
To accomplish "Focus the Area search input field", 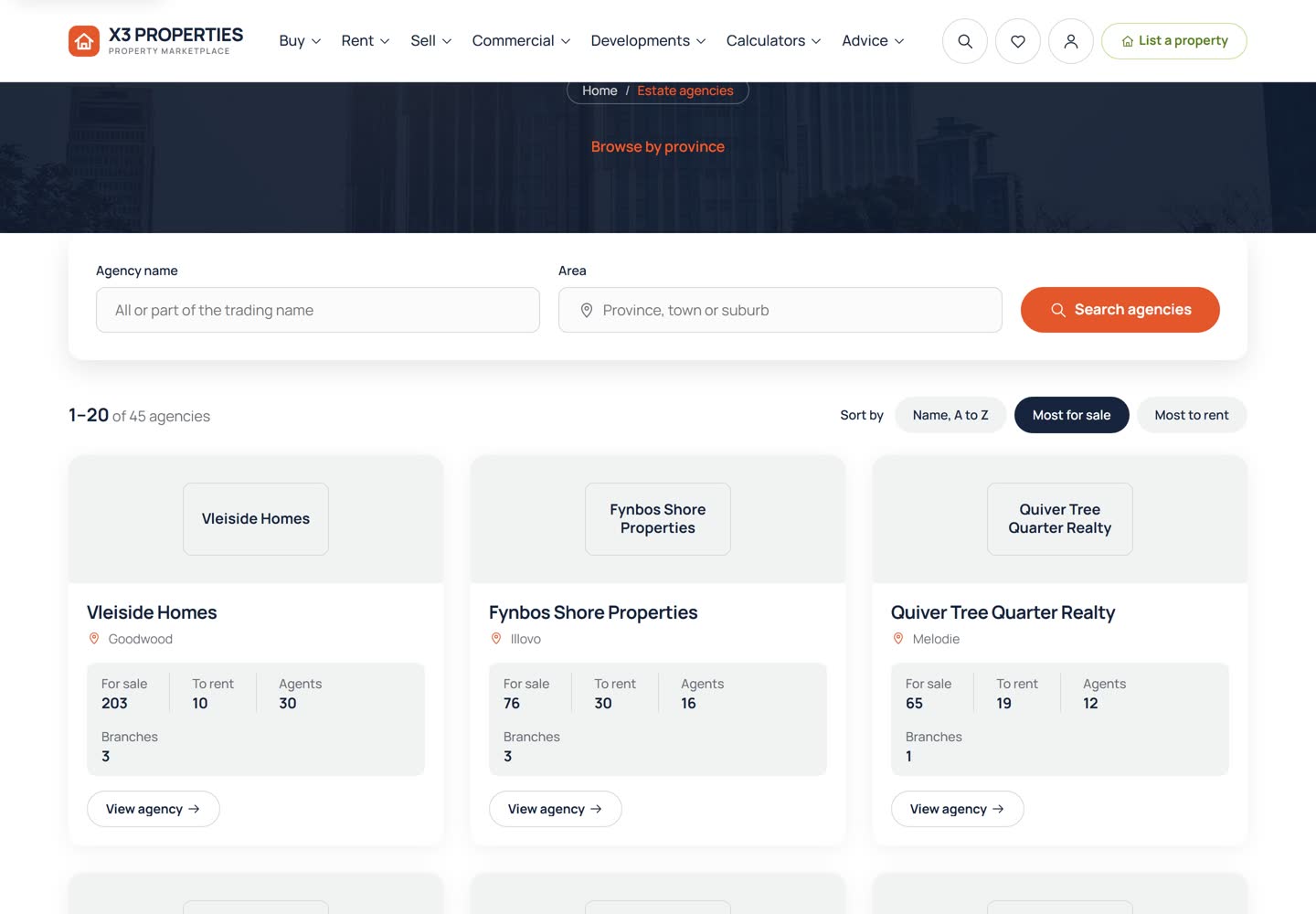I will coord(780,310).
